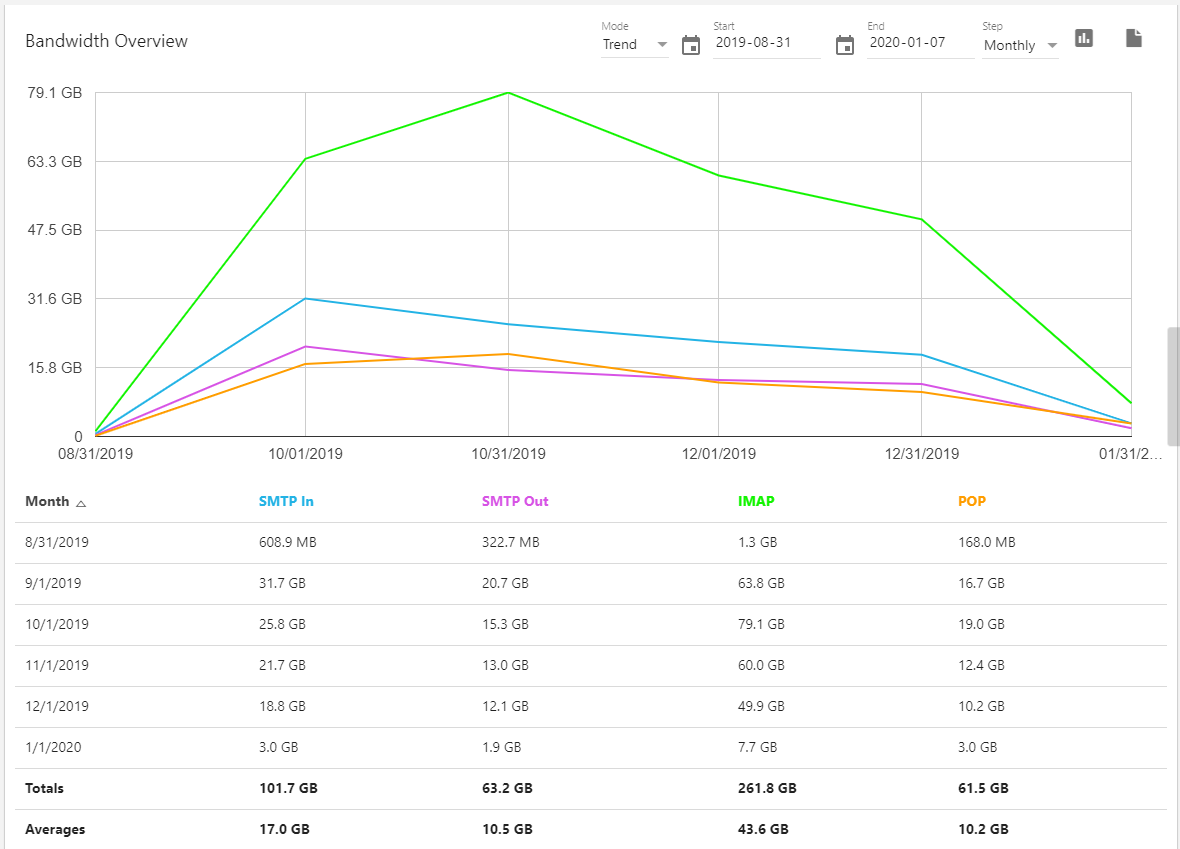The width and height of the screenshot is (1180, 849).
Task: Sort table by SMTP Out column
Action: pyautogui.click(x=515, y=501)
